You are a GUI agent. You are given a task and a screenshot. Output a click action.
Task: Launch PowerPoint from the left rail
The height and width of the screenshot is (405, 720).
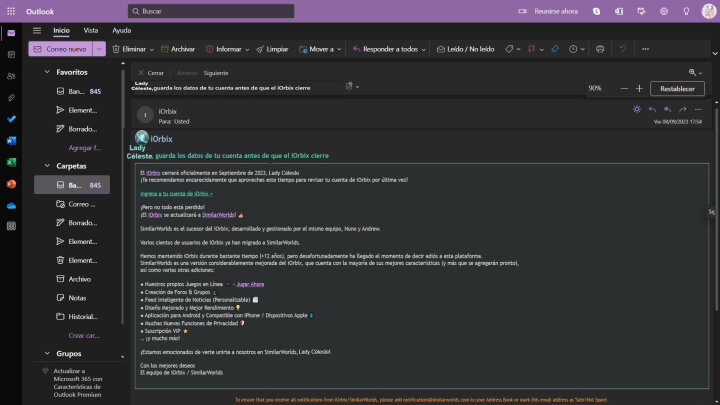pyautogui.click(x=11, y=184)
